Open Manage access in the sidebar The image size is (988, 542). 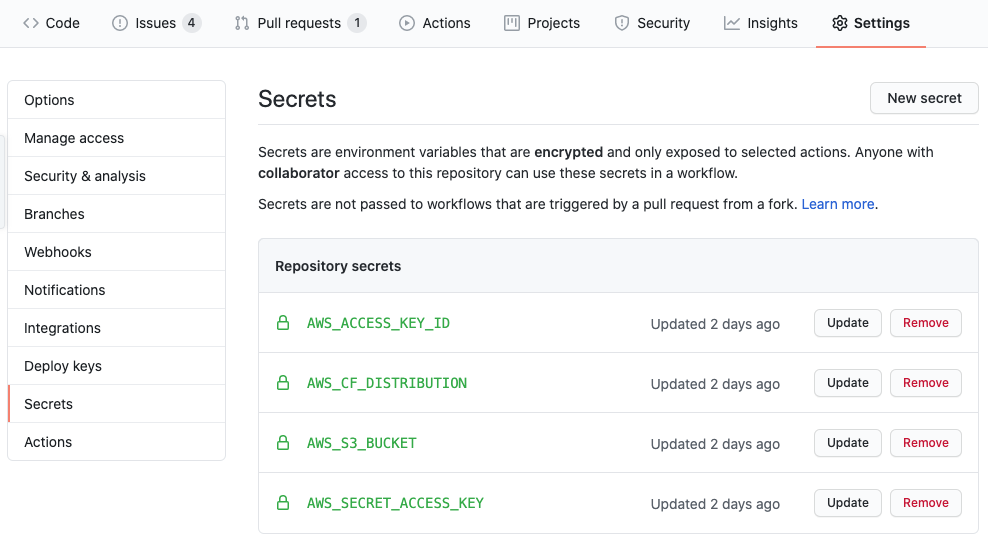(74, 138)
